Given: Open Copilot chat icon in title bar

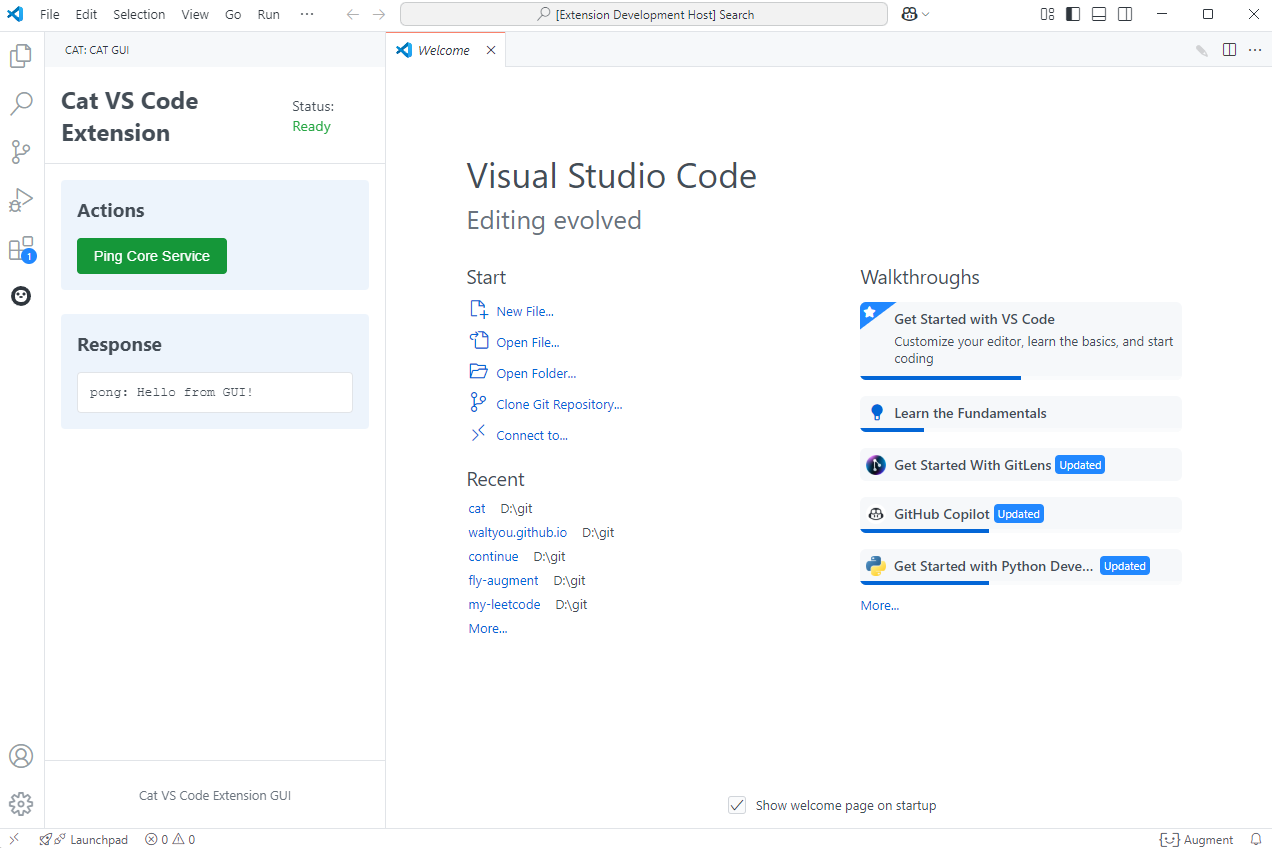Looking at the screenshot, I should click(910, 14).
